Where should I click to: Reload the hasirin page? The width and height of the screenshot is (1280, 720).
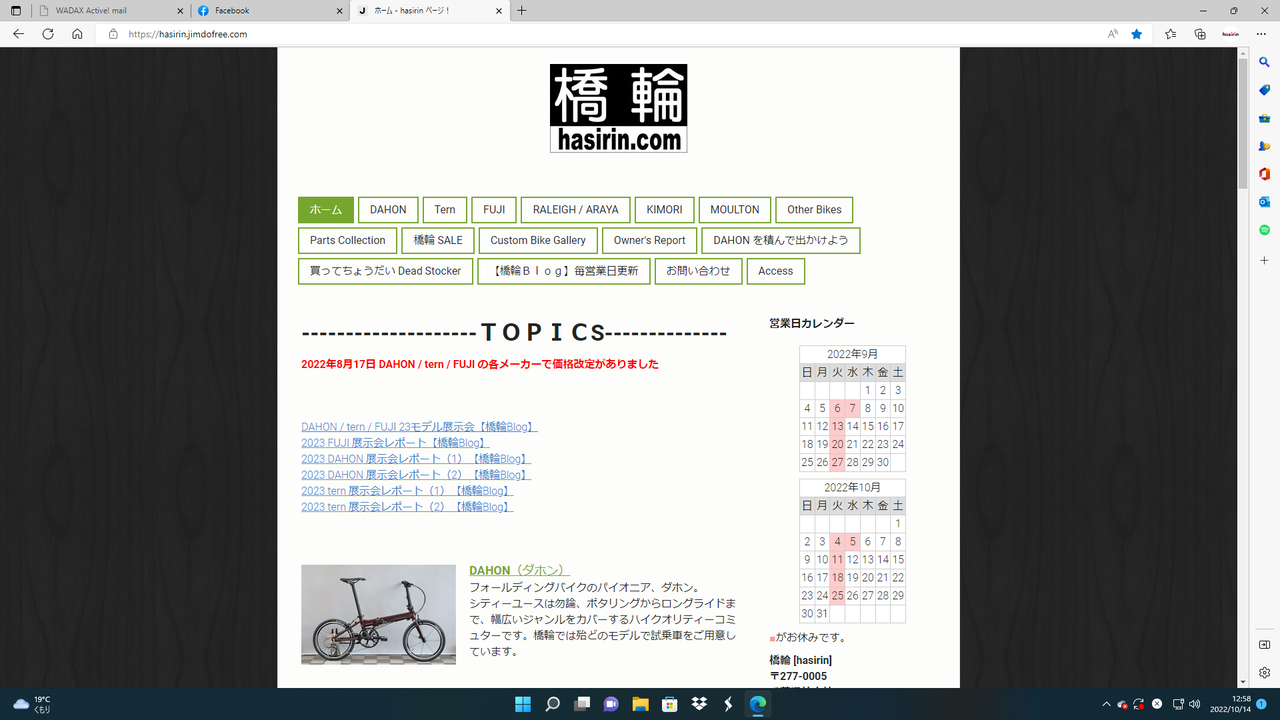(x=47, y=33)
